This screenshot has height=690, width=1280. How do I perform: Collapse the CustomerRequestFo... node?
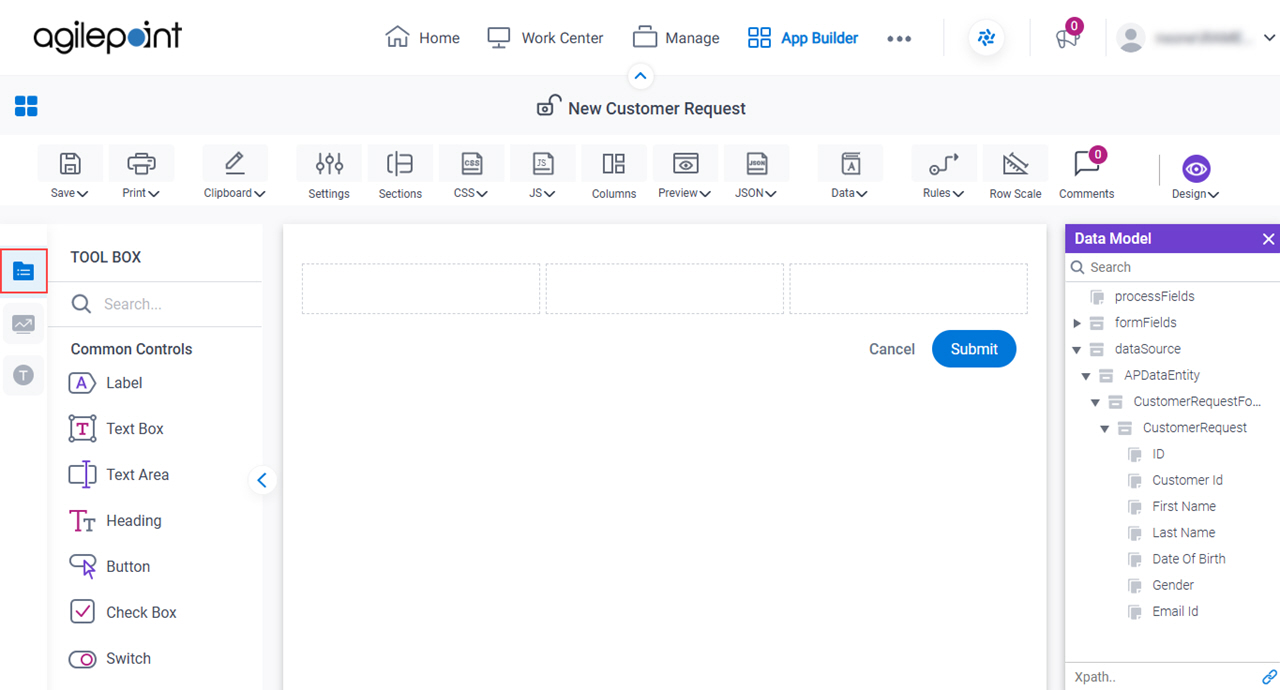click(1095, 402)
